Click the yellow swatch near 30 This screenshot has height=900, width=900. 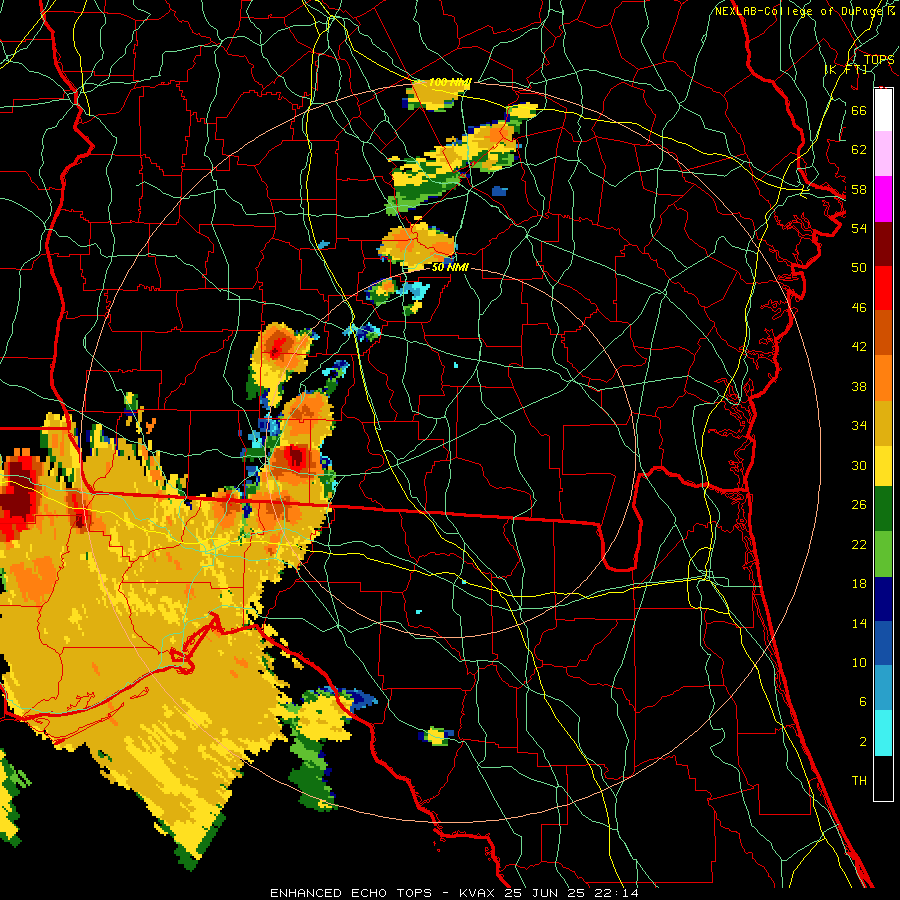[x=883, y=466]
